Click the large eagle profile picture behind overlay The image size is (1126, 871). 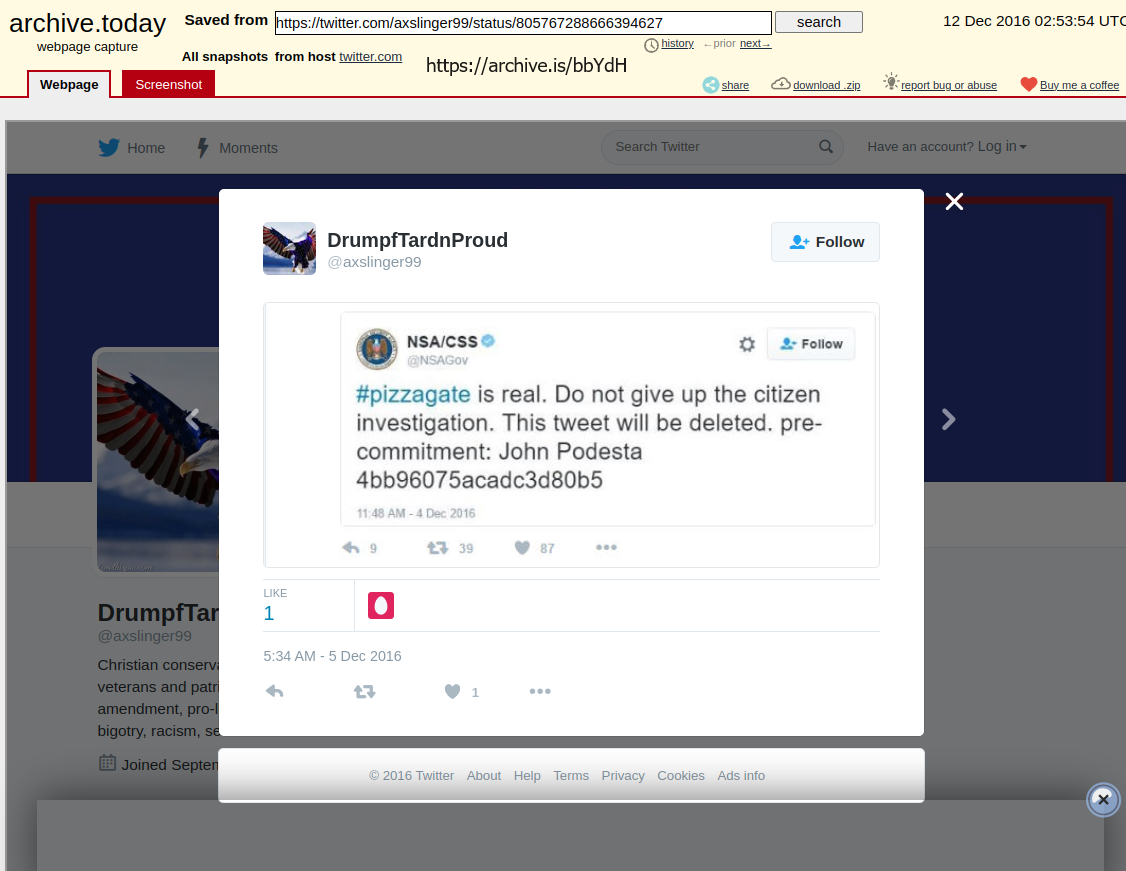(158, 460)
